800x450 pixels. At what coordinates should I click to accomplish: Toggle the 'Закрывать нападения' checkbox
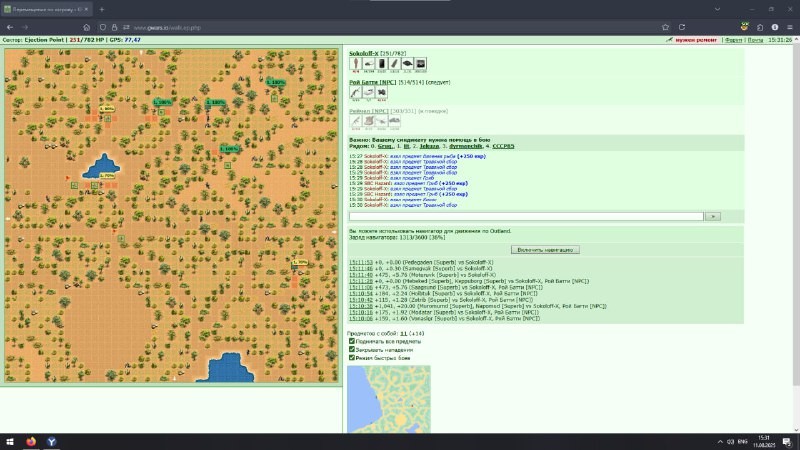pos(352,349)
